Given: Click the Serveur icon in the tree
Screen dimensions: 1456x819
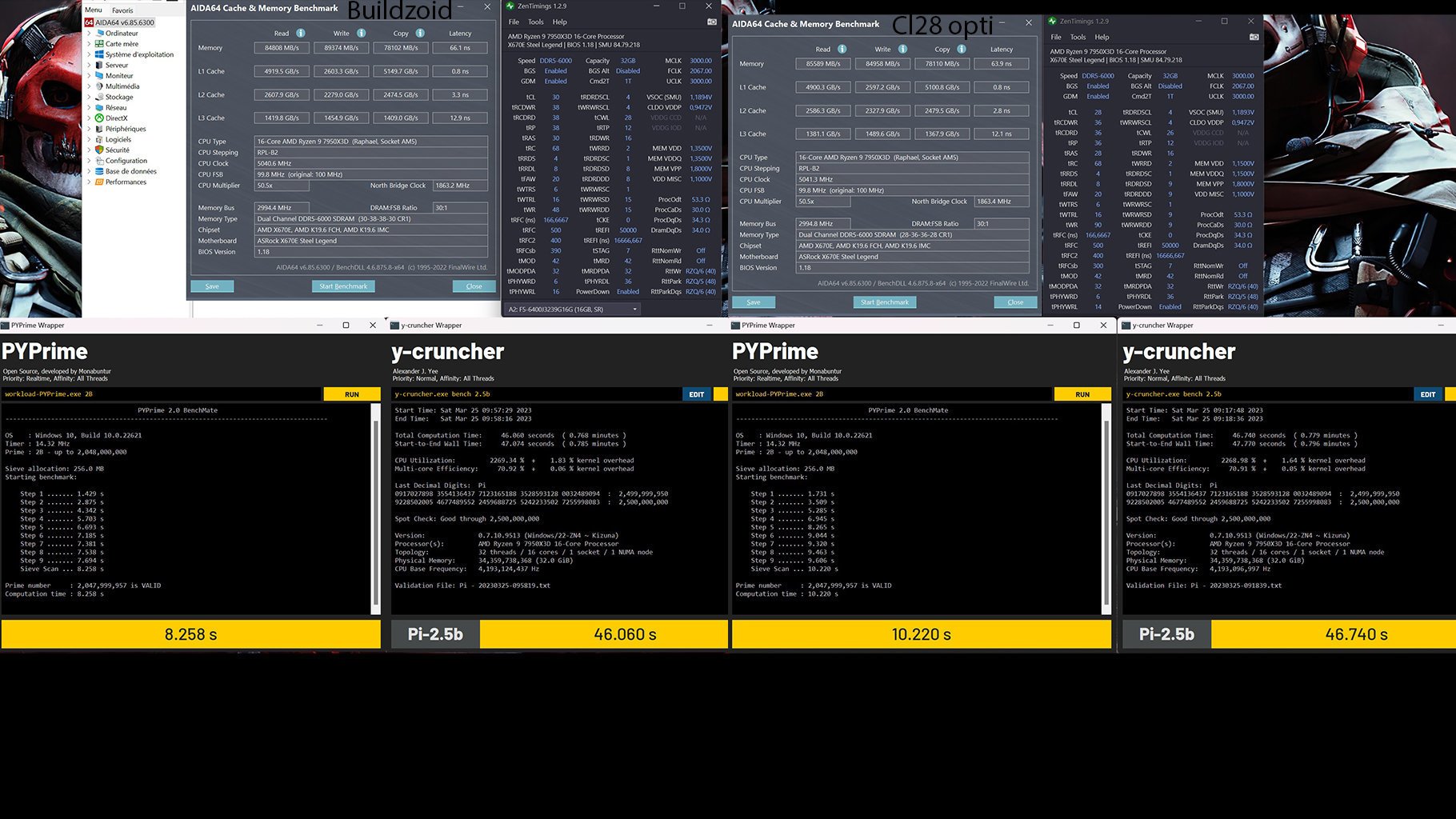Looking at the screenshot, I should [99, 65].
